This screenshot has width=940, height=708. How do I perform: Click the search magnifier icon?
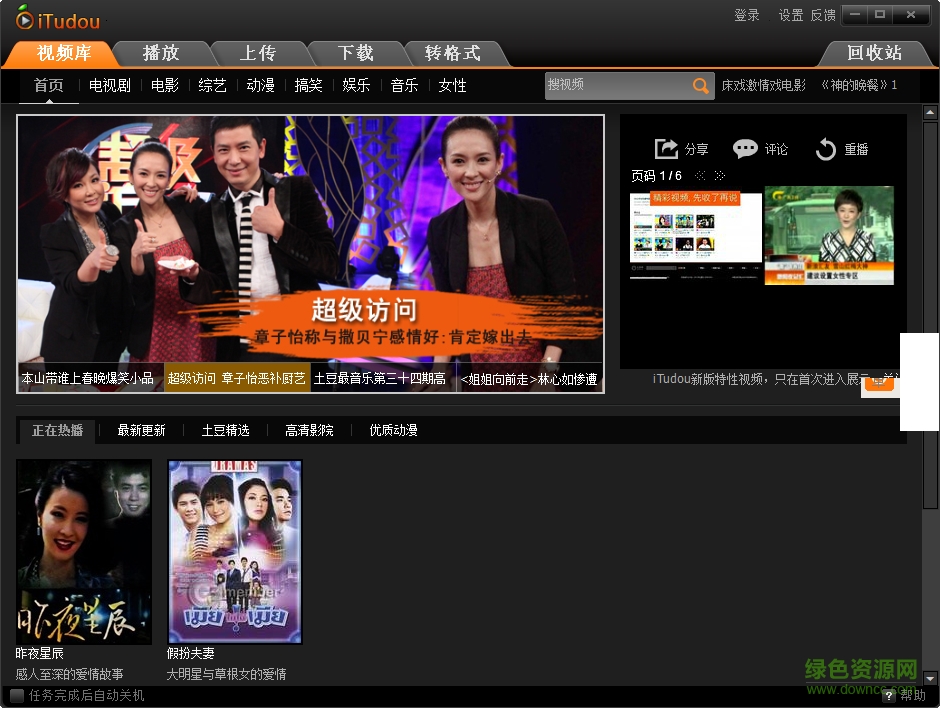point(700,86)
